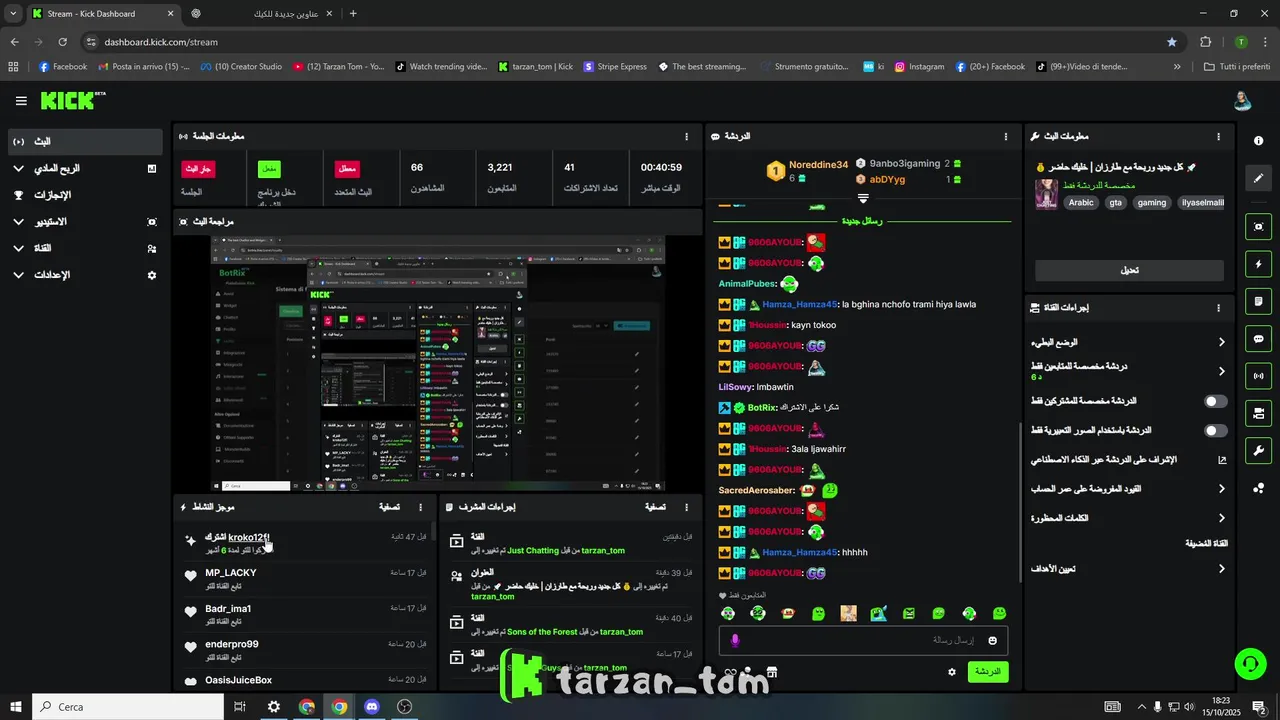Click the document icon in the right sidebar

point(1258,301)
